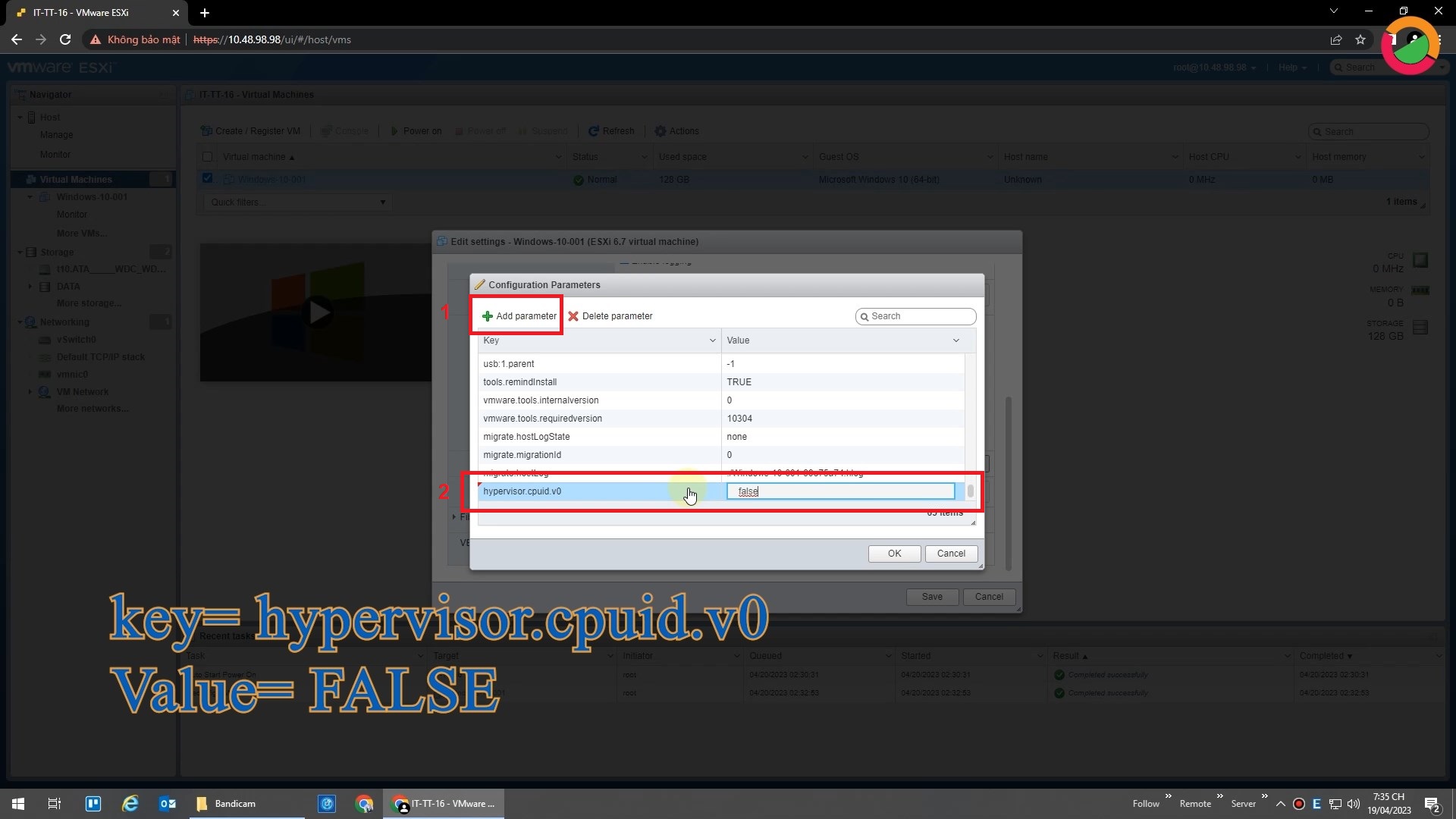Click Cancel to discard changes
Viewport: 1456px width, 819px height.
(951, 553)
